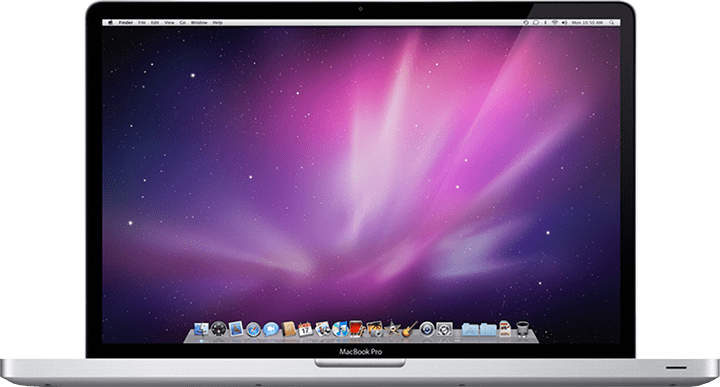This screenshot has width=720, height=387.
Task: Launch Safari compass icon
Action: (x=253, y=329)
